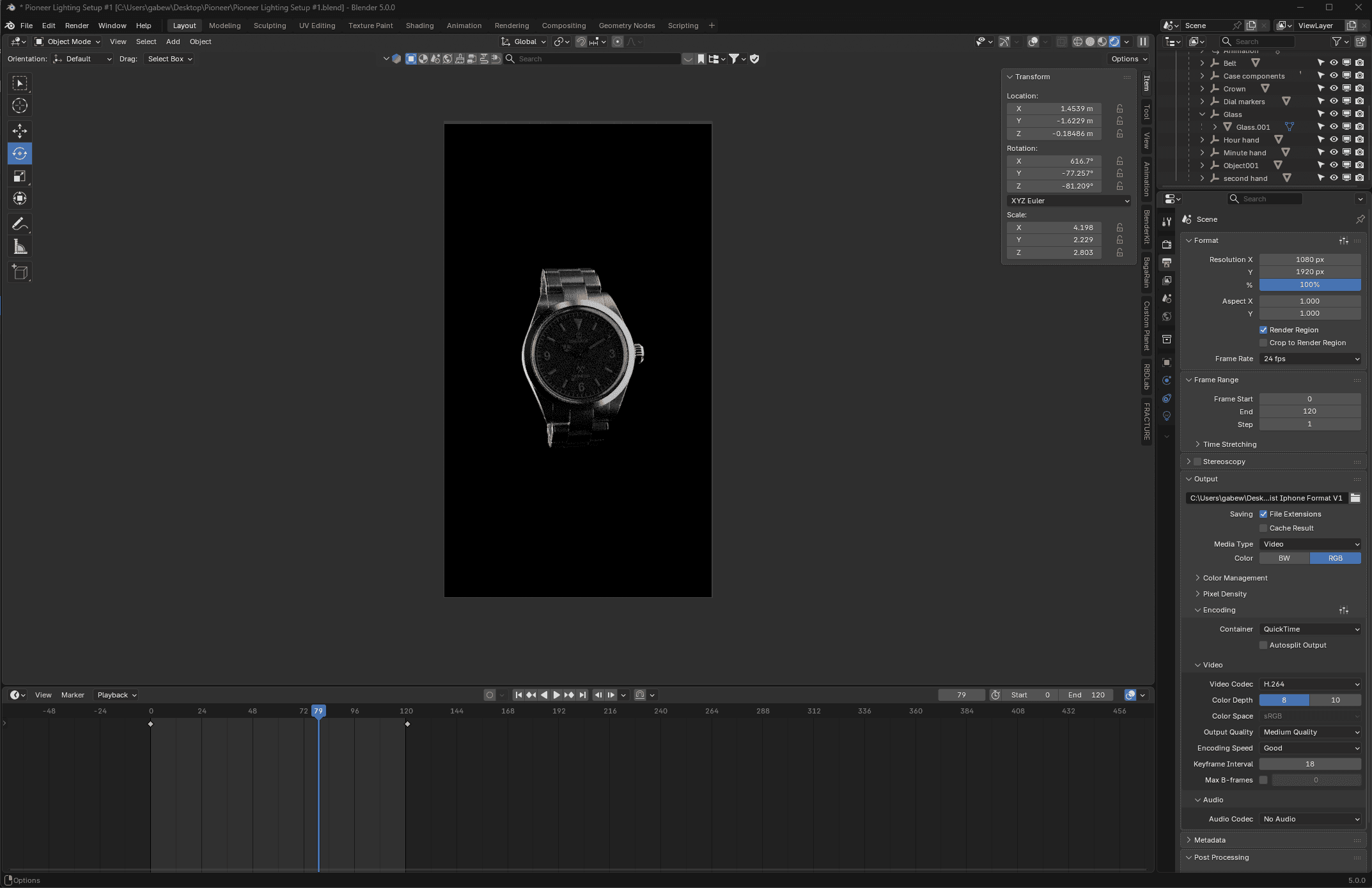Open the Container QuickTime dropdown
The image size is (1372, 888).
point(1309,629)
